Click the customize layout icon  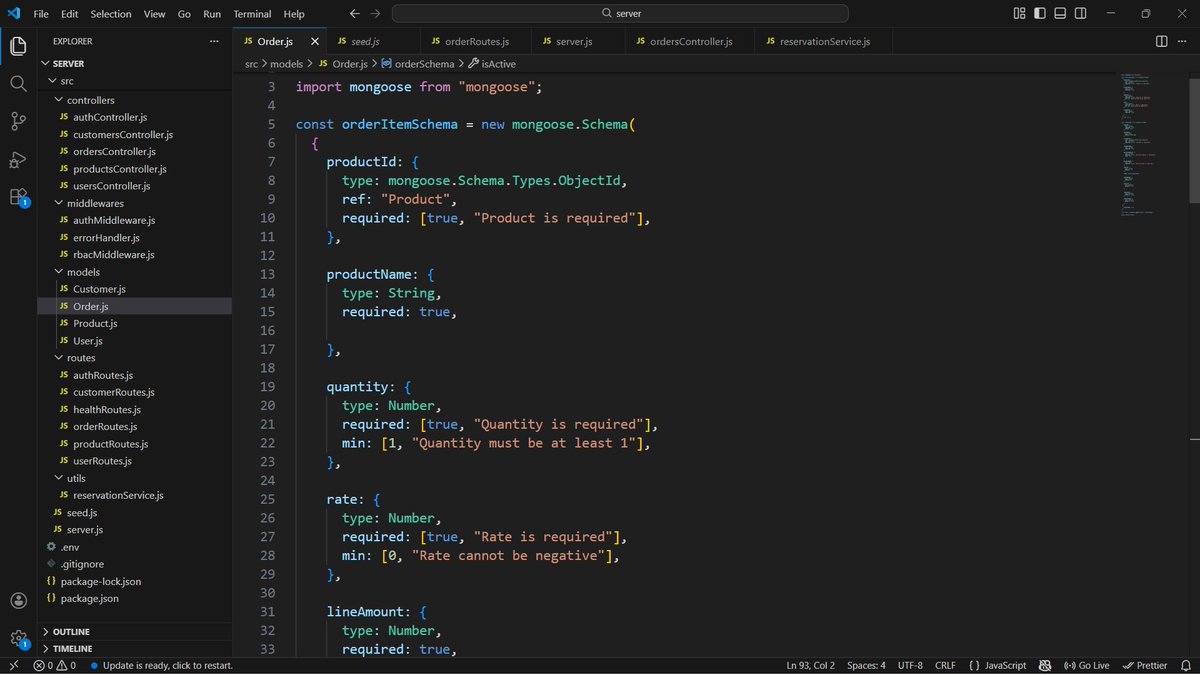[1019, 14]
